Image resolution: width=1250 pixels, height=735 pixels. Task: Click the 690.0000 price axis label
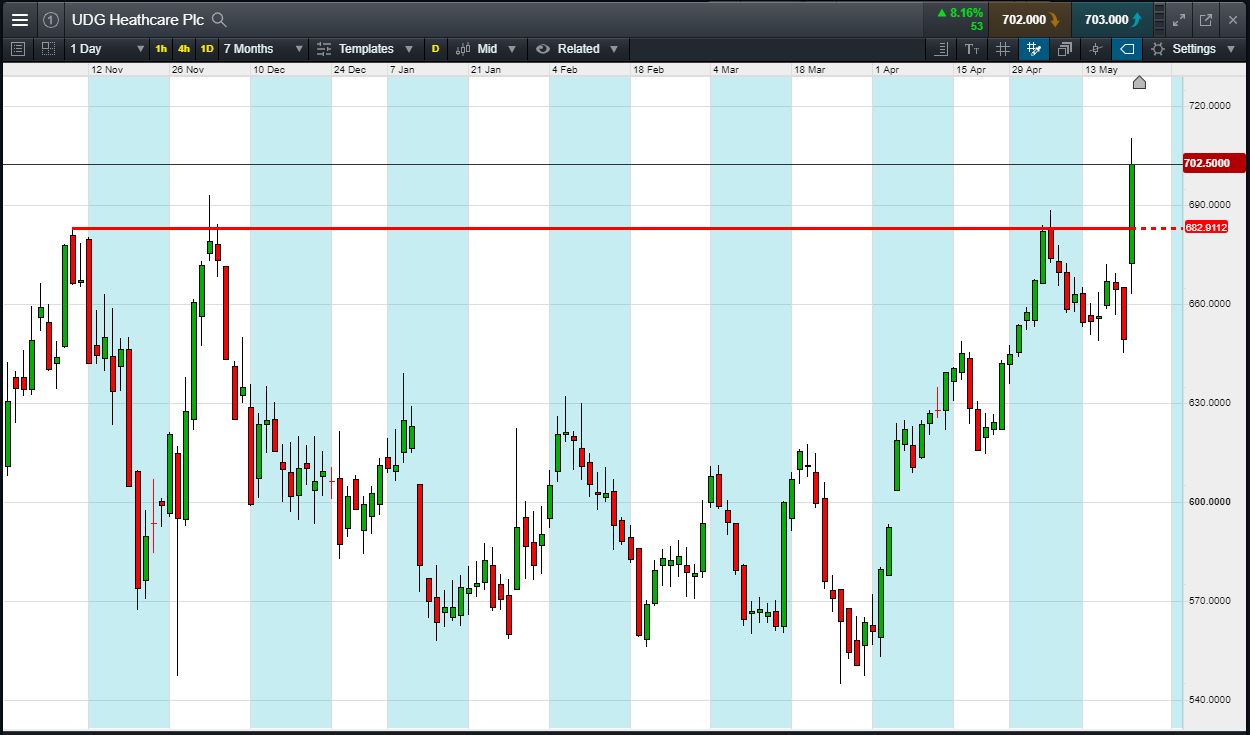[x=1208, y=204]
